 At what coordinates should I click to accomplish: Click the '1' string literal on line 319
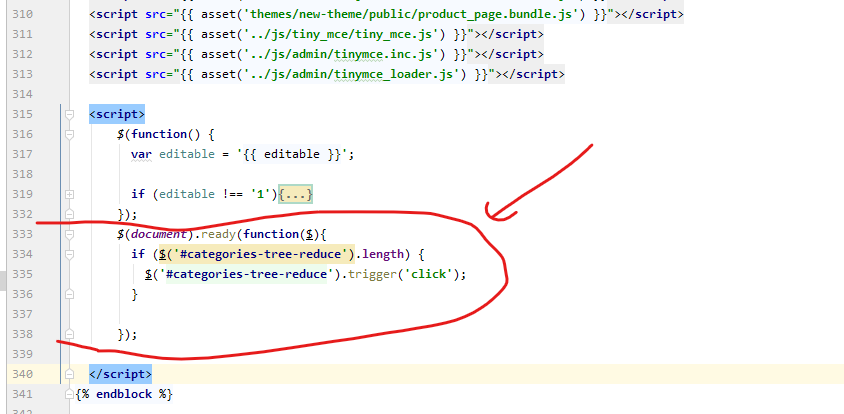[261, 194]
